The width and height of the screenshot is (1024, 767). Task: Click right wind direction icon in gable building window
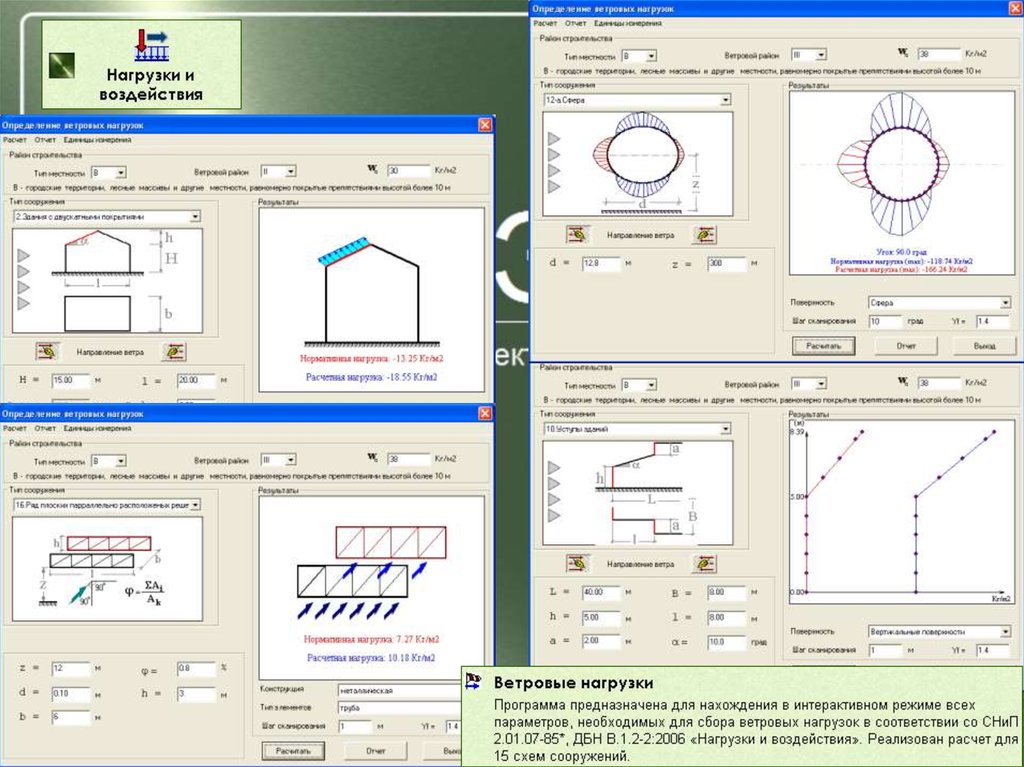click(x=175, y=351)
